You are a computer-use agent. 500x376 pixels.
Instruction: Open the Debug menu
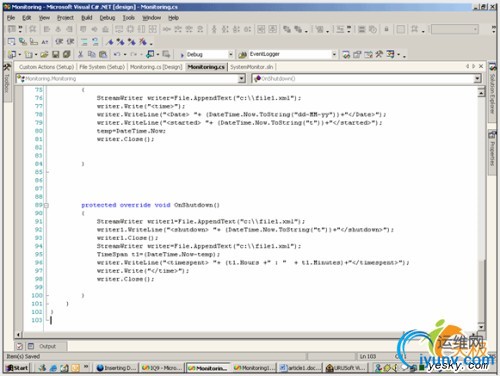(x=107, y=18)
